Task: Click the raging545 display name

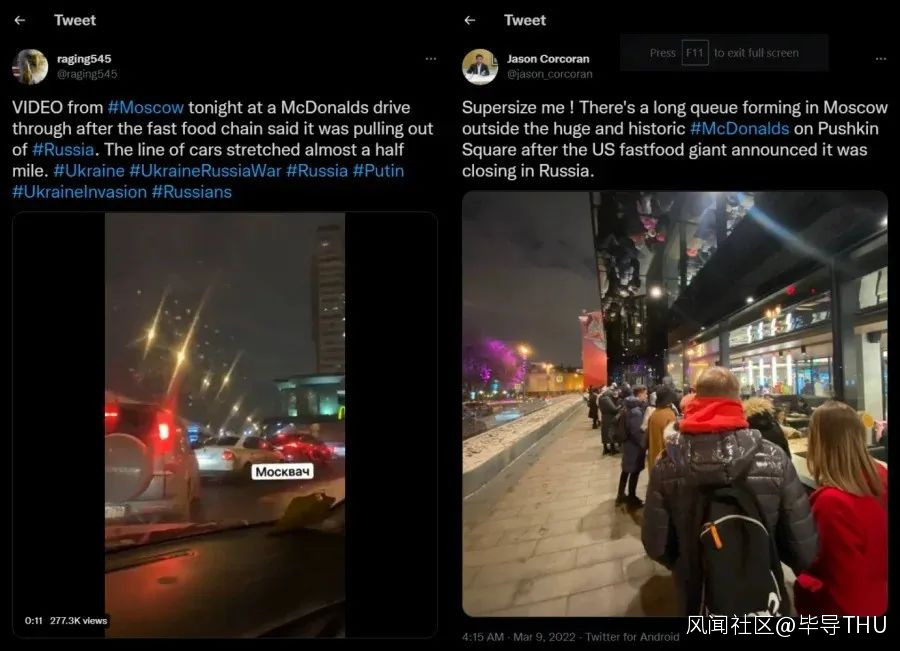Action: click(x=84, y=59)
